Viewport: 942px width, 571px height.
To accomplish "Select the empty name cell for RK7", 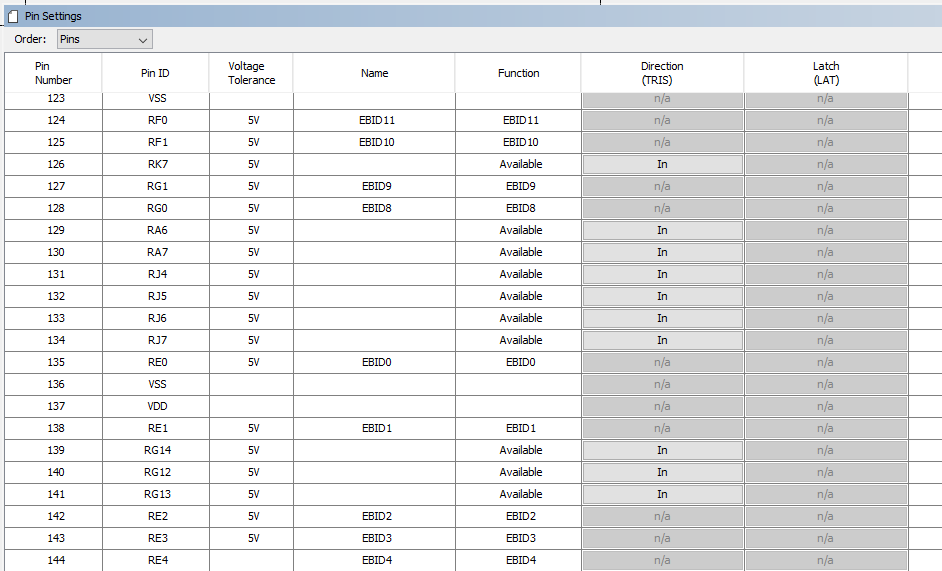I will [374, 164].
